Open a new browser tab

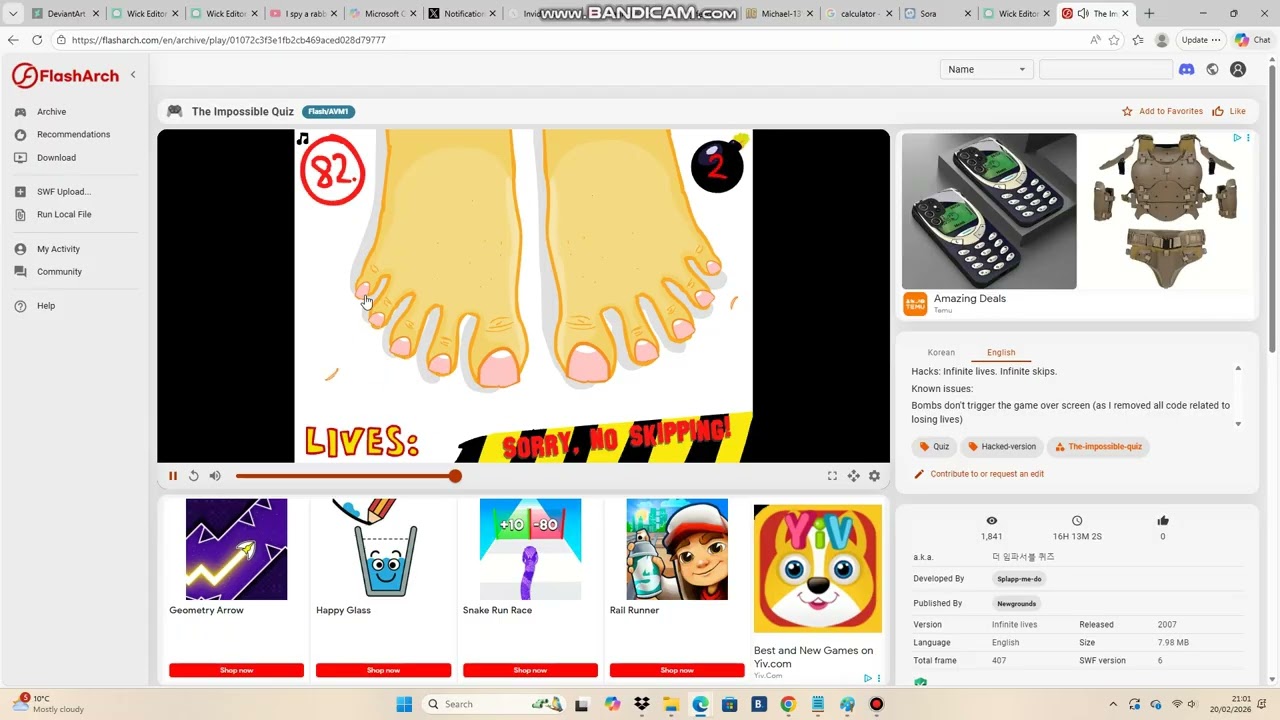[1149, 14]
